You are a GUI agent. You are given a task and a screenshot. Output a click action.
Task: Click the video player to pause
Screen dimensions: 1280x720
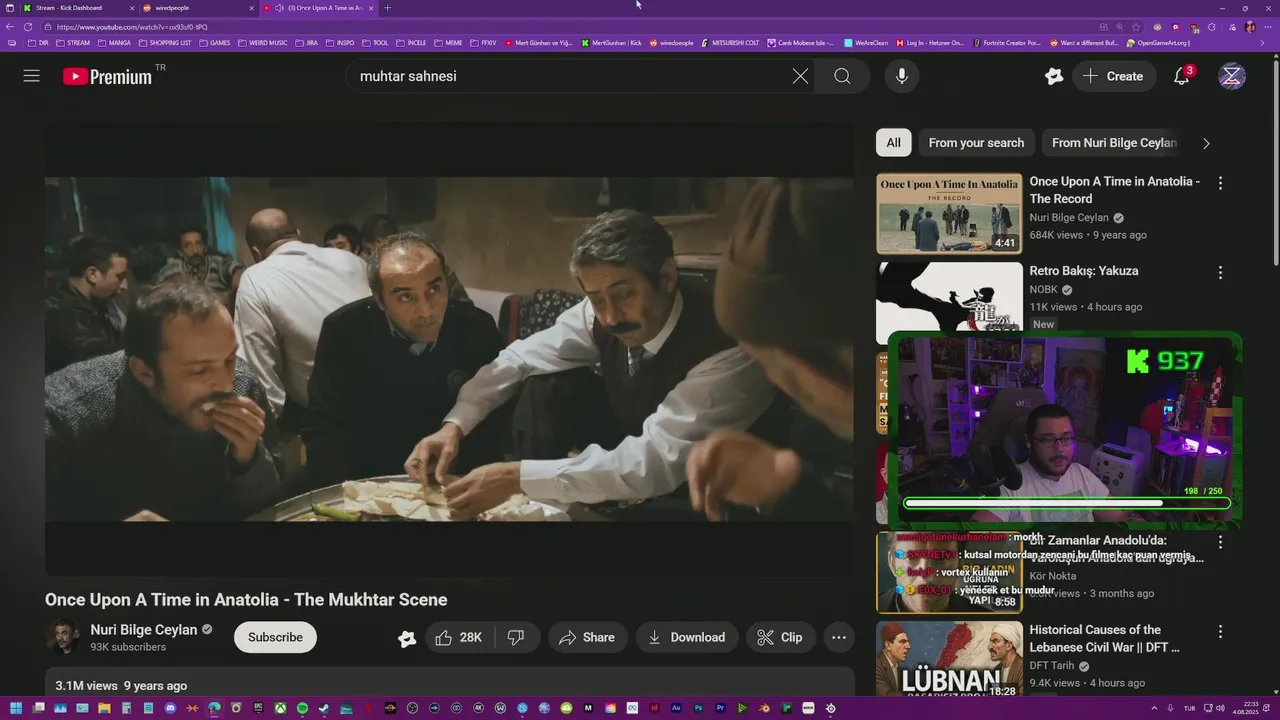pos(449,349)
